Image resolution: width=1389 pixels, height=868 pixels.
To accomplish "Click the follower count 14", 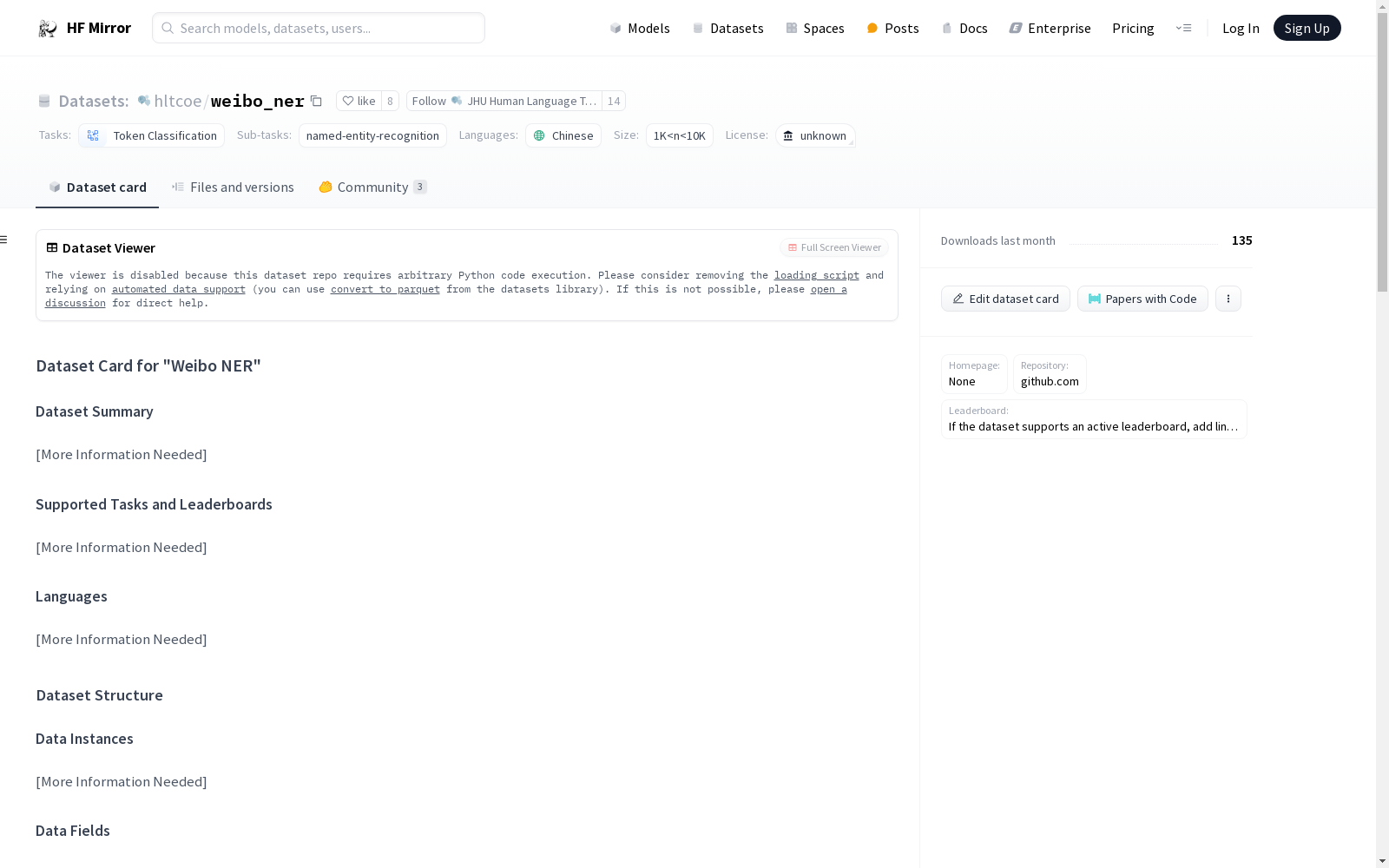I will (x=614, y=101).
